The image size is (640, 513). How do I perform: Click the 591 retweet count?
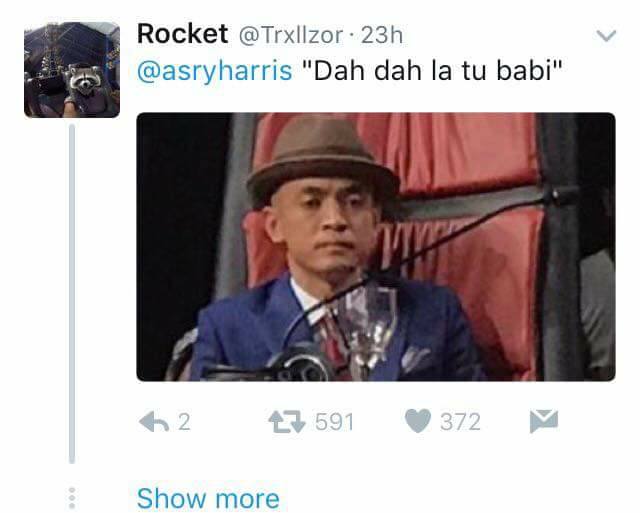(334, 422)
